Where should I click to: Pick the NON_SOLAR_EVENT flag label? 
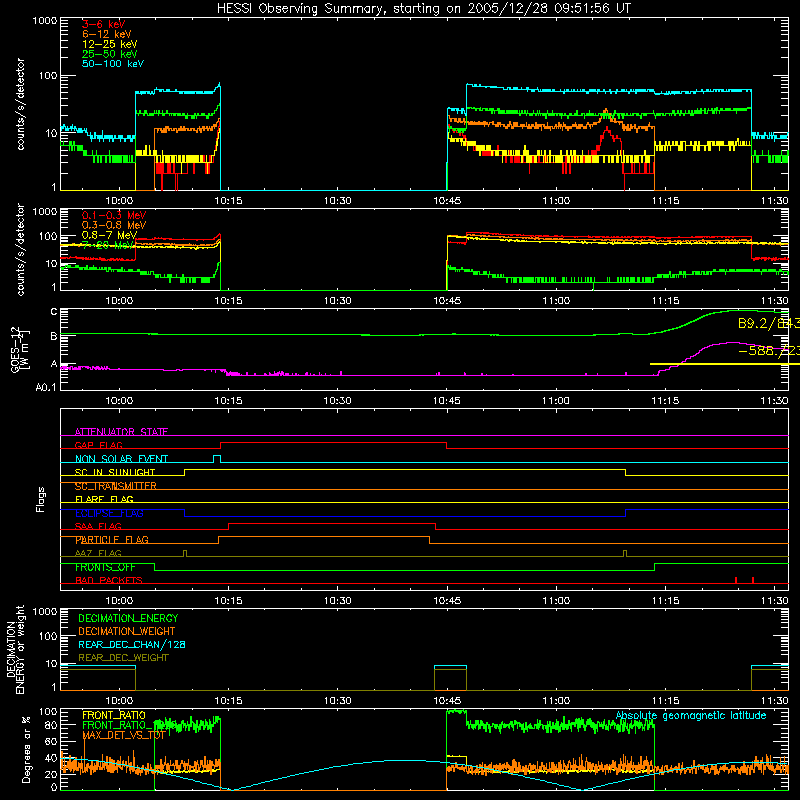pos(121,459)
